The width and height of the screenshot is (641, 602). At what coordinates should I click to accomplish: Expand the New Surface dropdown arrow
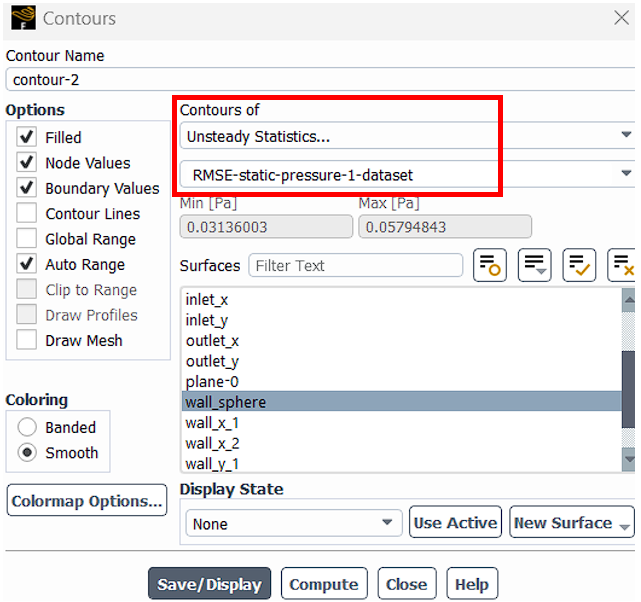coord(624,527)
